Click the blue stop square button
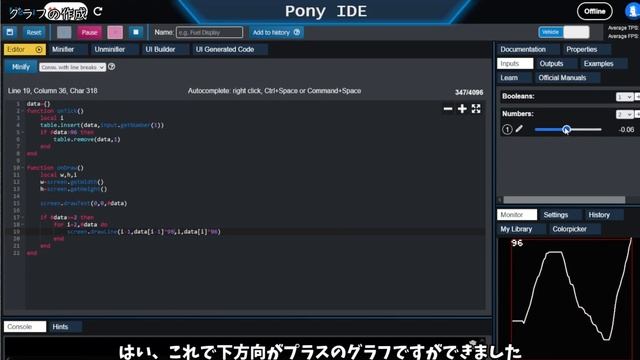This screenshot has width=640, height=360. tap(136, 32)
